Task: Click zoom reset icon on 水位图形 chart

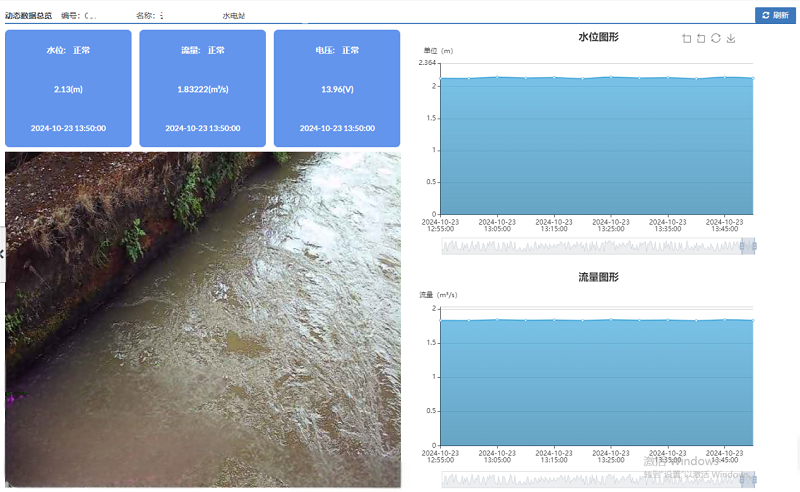Action: [701, 39]
